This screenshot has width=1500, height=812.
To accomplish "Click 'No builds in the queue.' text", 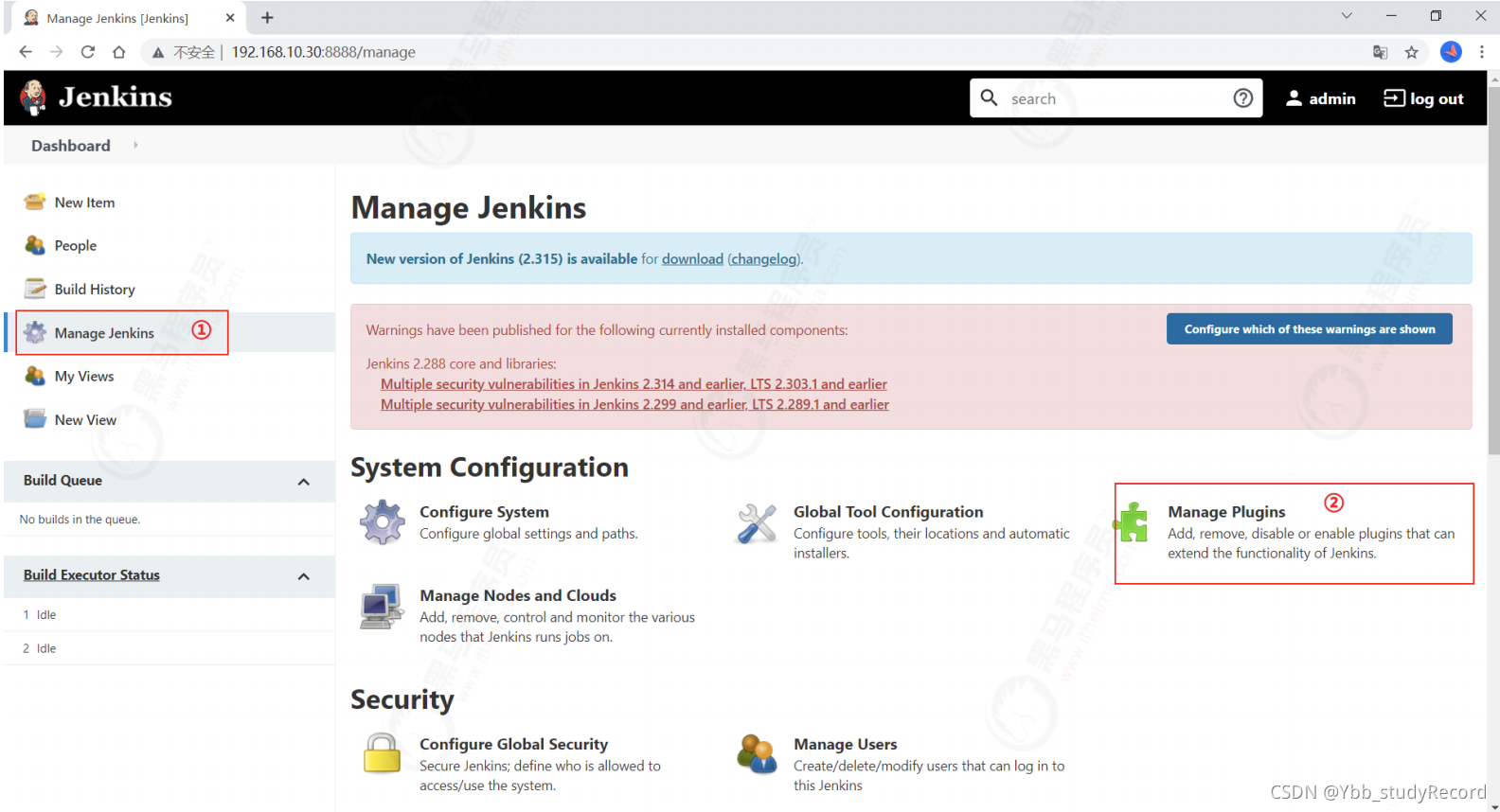I will [x=80, y=519].
